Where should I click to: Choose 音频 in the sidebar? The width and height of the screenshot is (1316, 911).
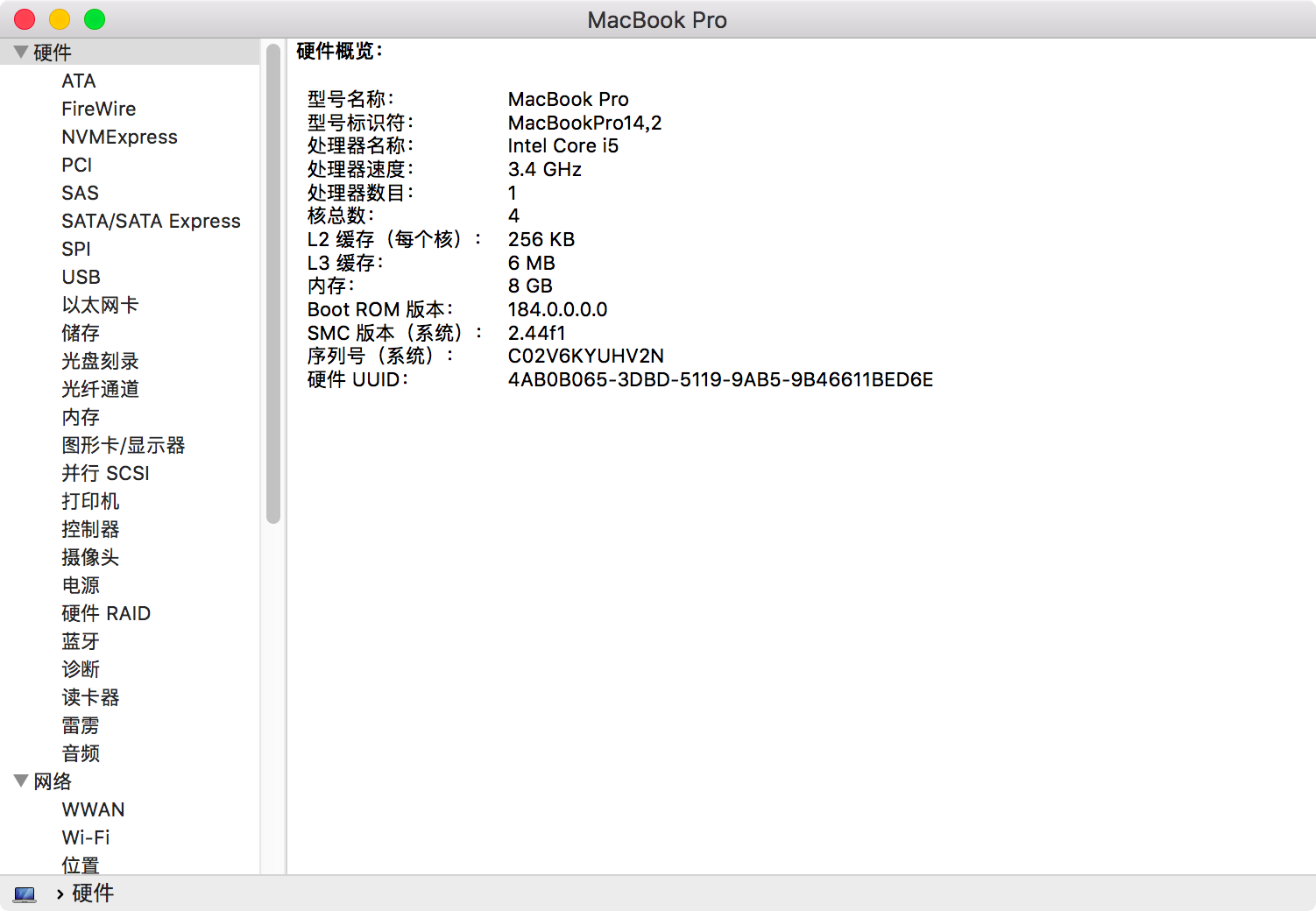[x=81, y=753]
